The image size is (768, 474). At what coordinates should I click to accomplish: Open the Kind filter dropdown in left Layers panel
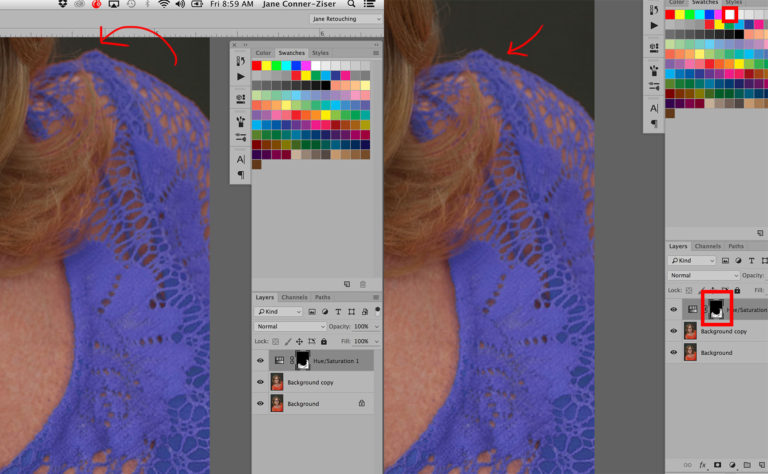tap(278, 311)
